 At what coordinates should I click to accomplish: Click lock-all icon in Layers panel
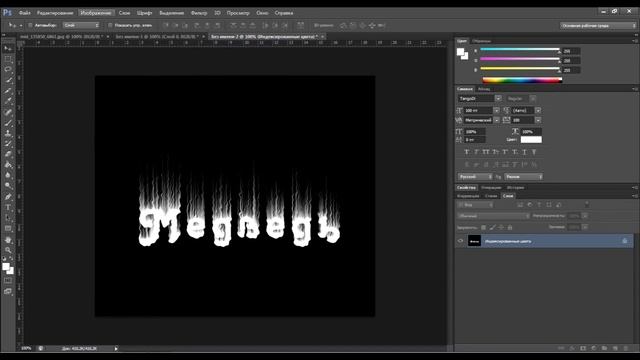coord(510,227)
